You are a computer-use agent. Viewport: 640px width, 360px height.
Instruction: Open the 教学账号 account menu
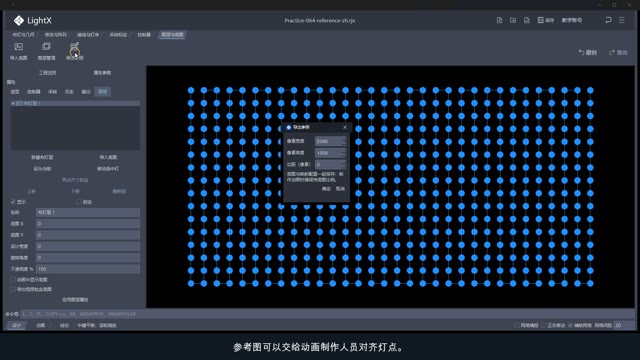572,20
